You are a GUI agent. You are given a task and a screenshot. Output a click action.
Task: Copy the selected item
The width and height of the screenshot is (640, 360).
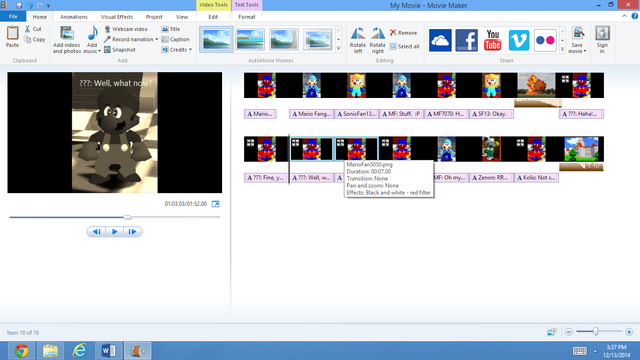(x=35, y=40)
